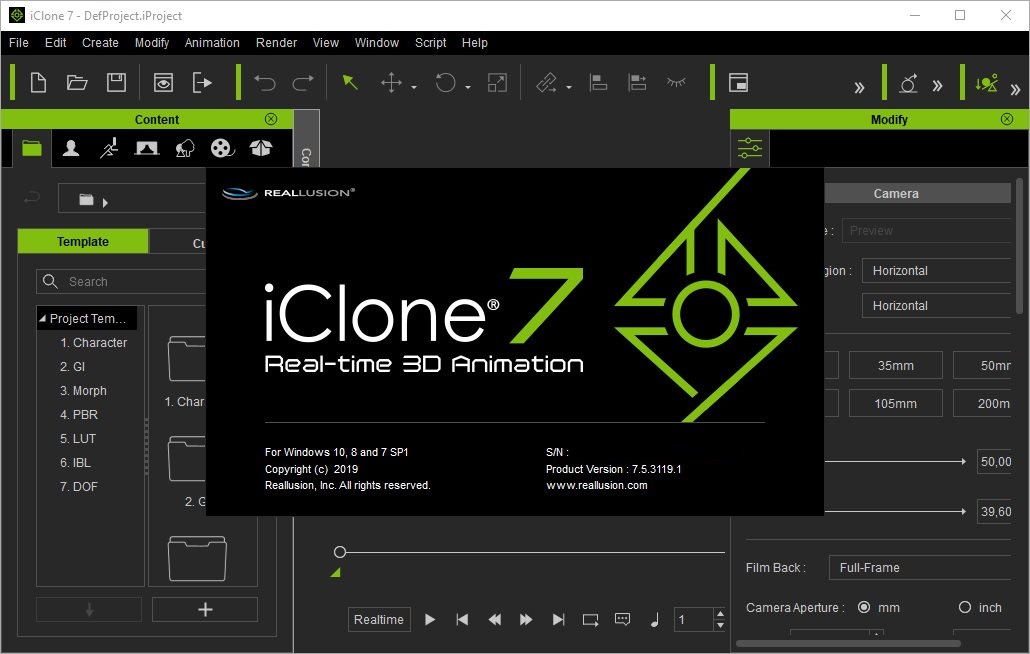Collapse the Project Template tree node

[x=42, y=318]
